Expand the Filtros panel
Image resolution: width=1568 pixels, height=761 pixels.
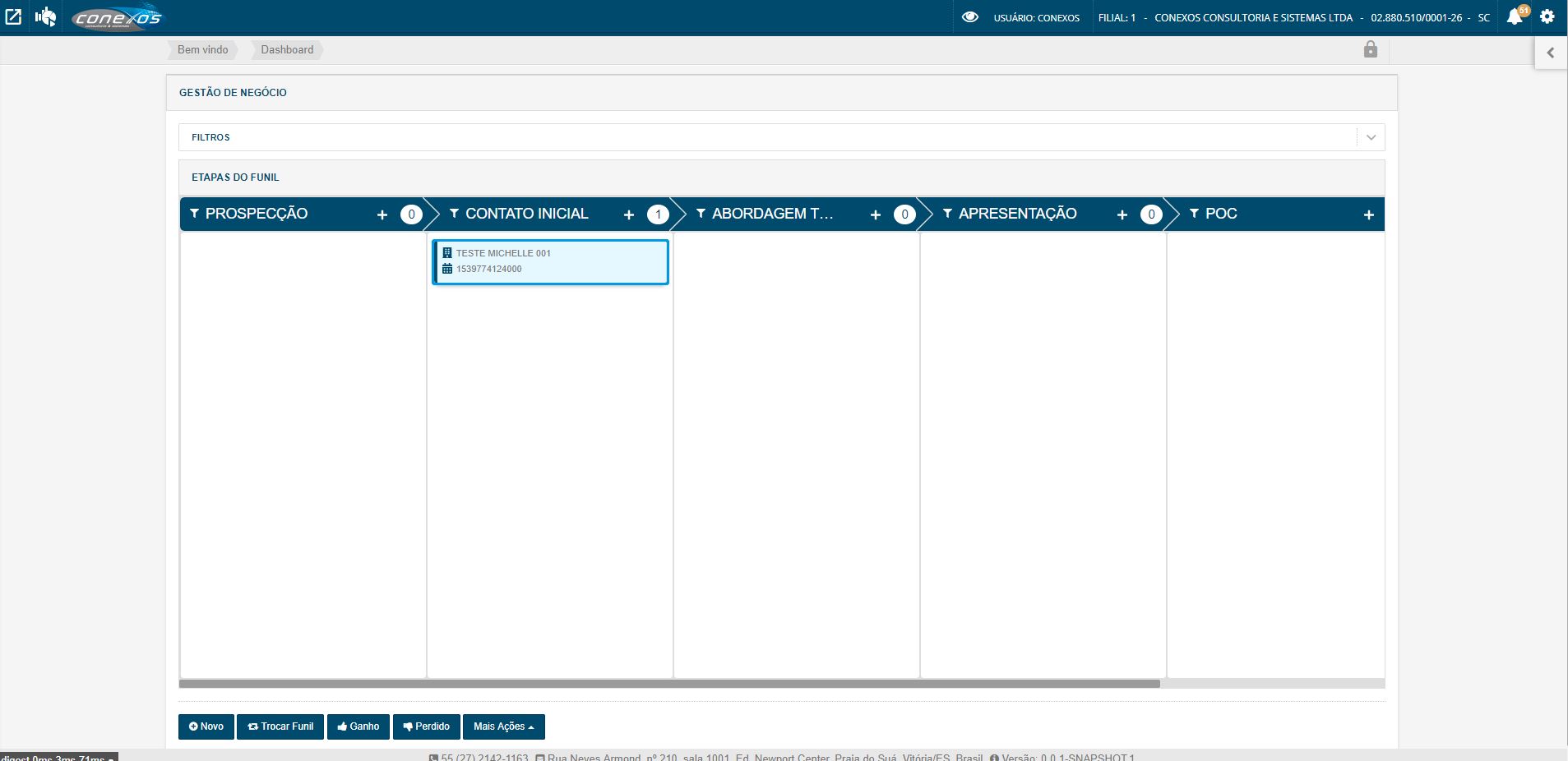[x=1371, y=137]
